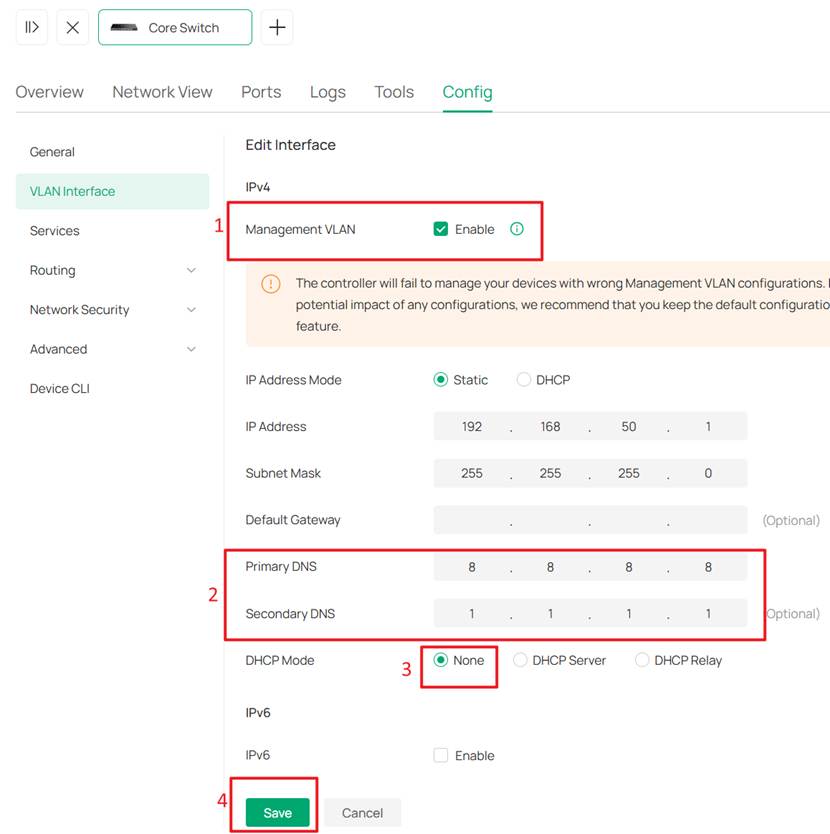The image size is (830, 834).
Task: Click the Management VLAN info icon
Action: pyautogui.click(x=517, y=229)
